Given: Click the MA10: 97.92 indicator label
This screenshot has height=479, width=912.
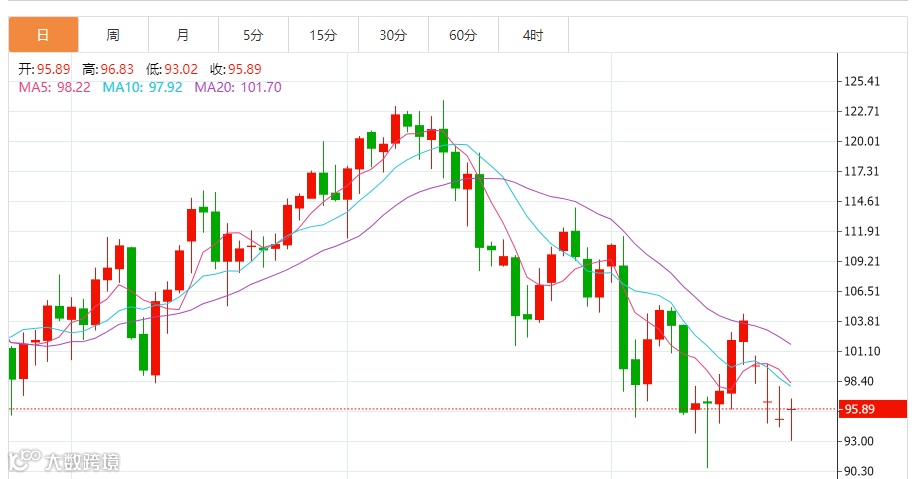Looking at the screenshot, I should tap(142, 87).
